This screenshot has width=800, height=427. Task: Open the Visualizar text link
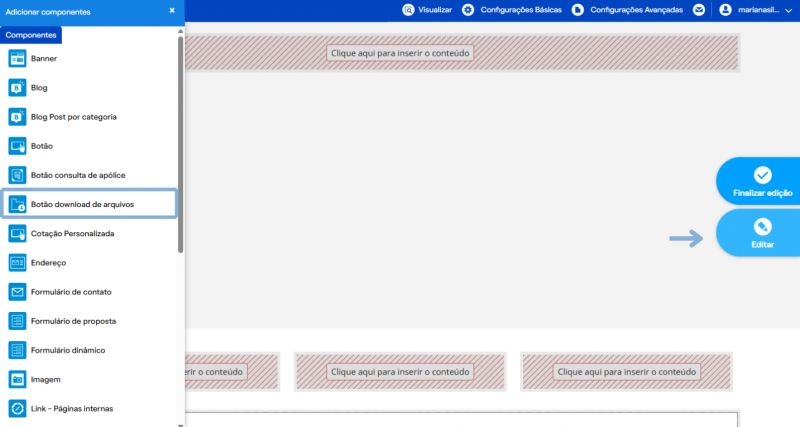435,10
